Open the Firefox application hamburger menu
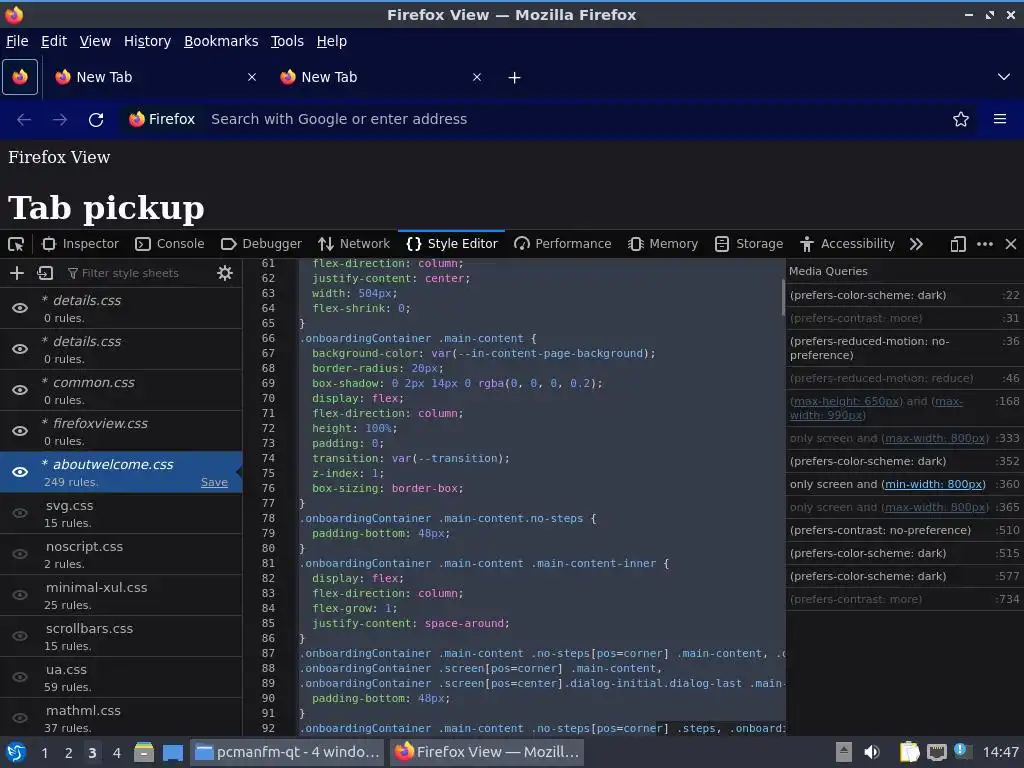This screenshot has height=768, width=1024. (x=1000, y=119)
